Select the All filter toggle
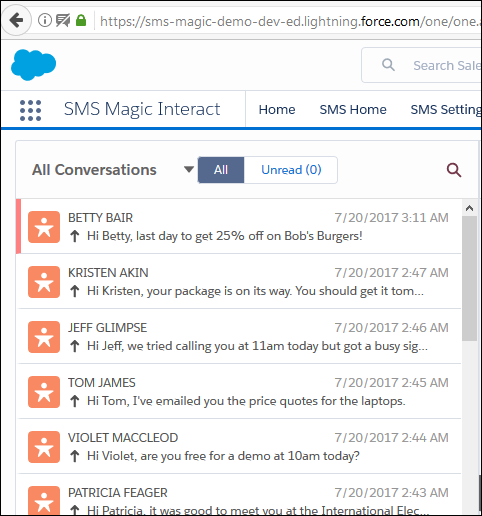Viewport: 482px width, 516px height. click(x=221, y=170)
